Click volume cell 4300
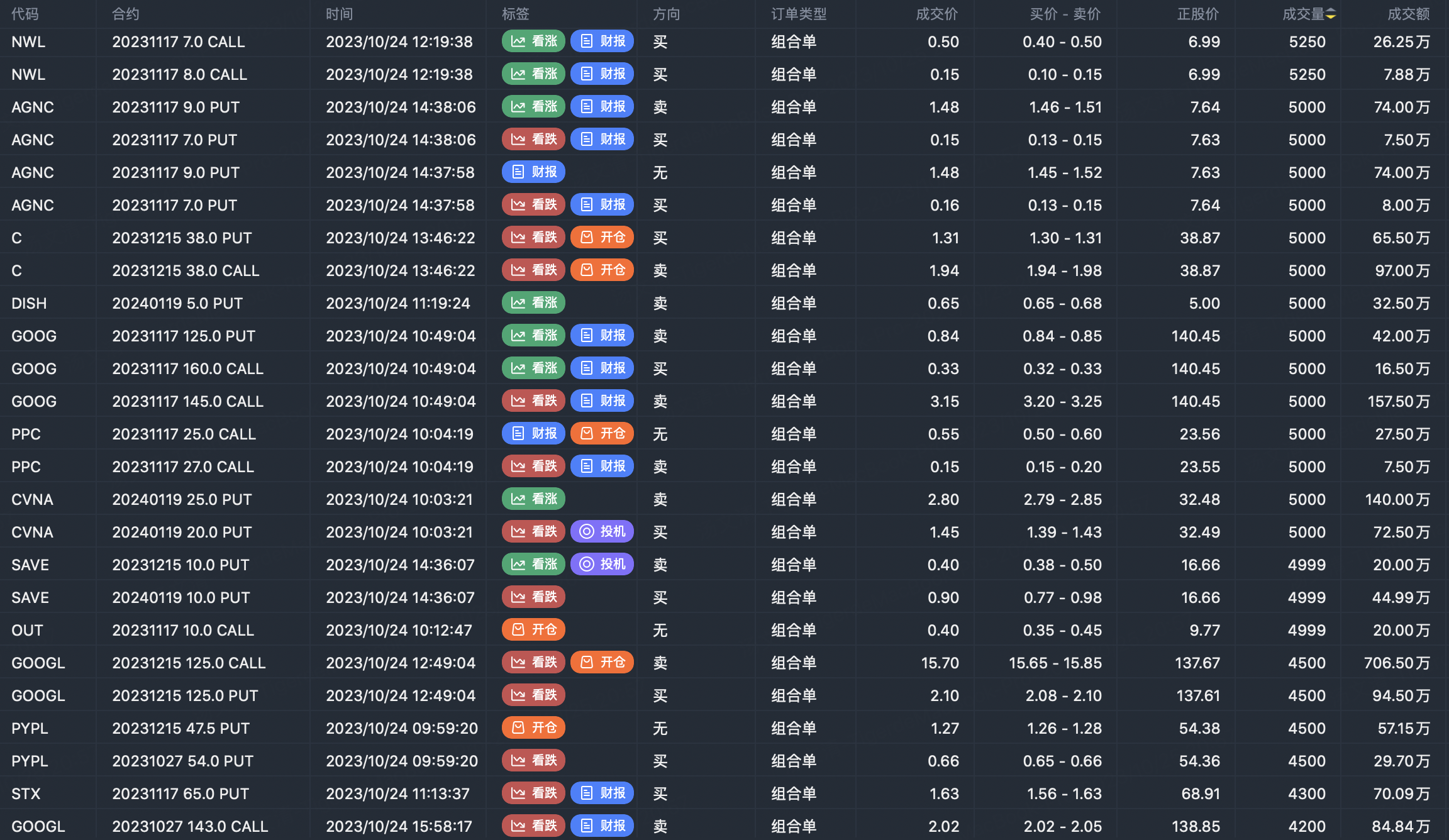Image resolution: width=1449 pixels, height=840 pixels. click(1307, 794)
